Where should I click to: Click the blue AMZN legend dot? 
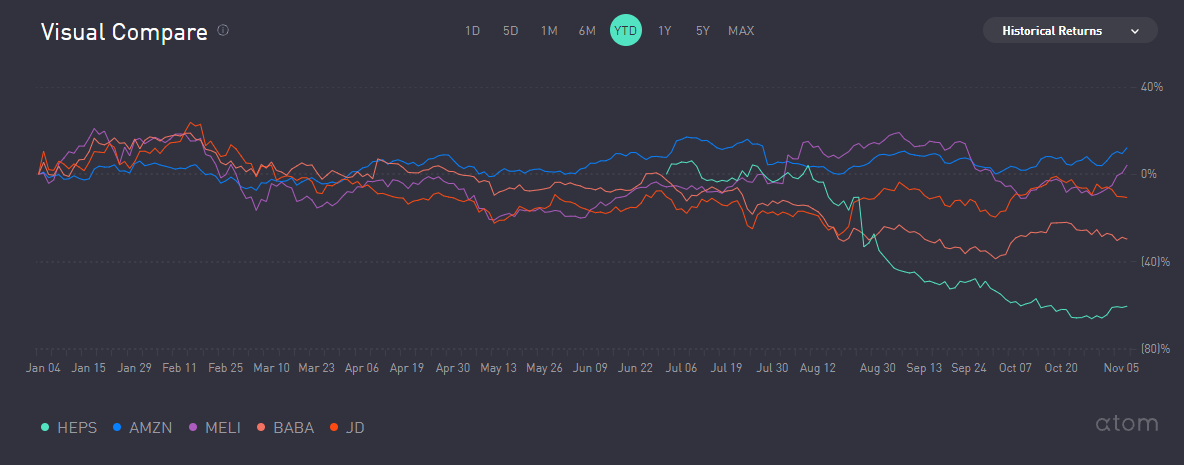point(117,428)
